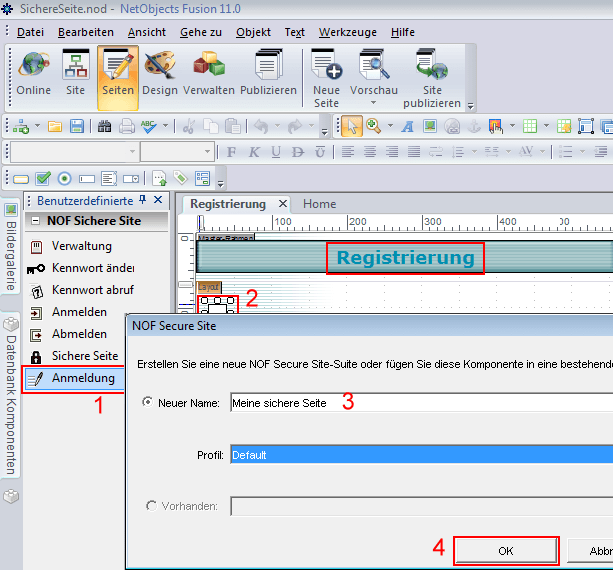Close the Registrierung tab
Viewport: 613px width, 570px height.
click(x=283, y=203)
